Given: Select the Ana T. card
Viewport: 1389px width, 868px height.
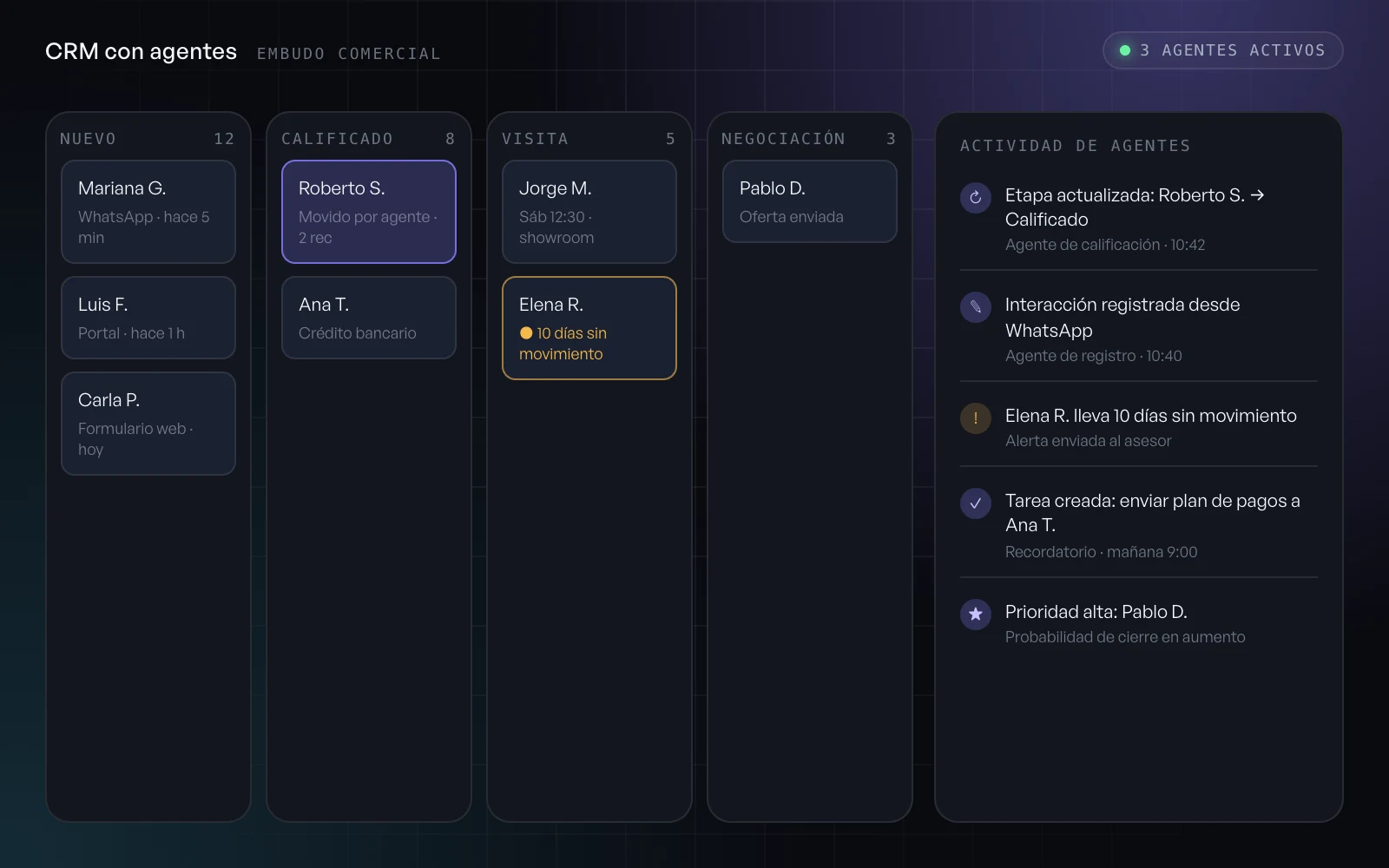Looking at the screenshot, I should (369, 318).
